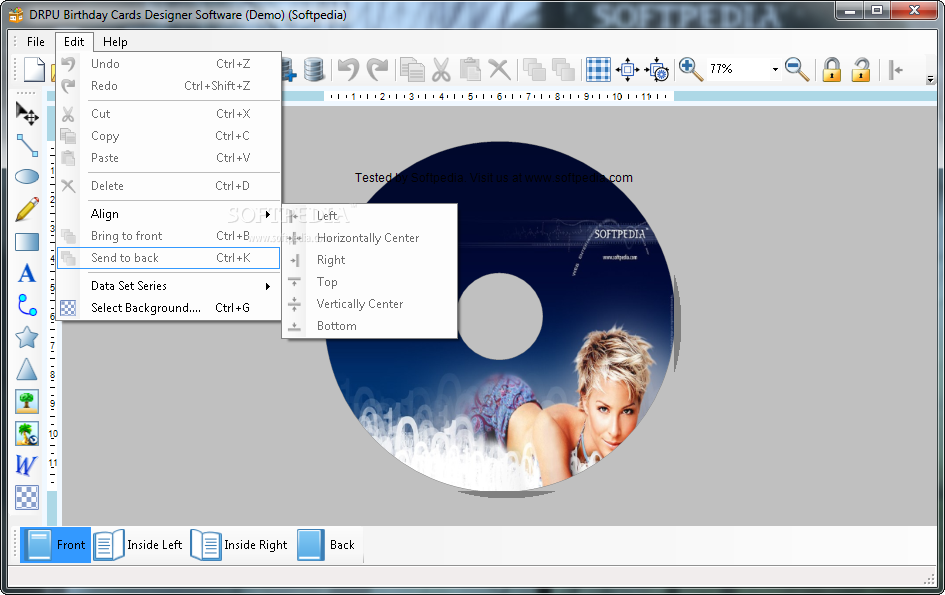
Task: Choose Right in the Align submenu
Action: 369,260
